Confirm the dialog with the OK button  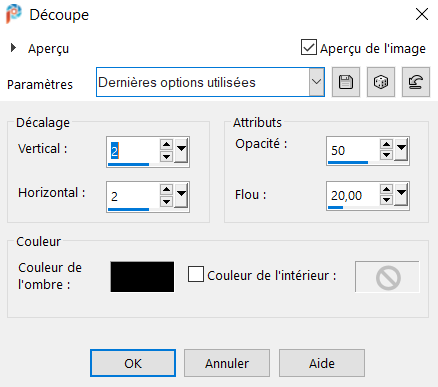pyautogui.click(x=133, y=363)
